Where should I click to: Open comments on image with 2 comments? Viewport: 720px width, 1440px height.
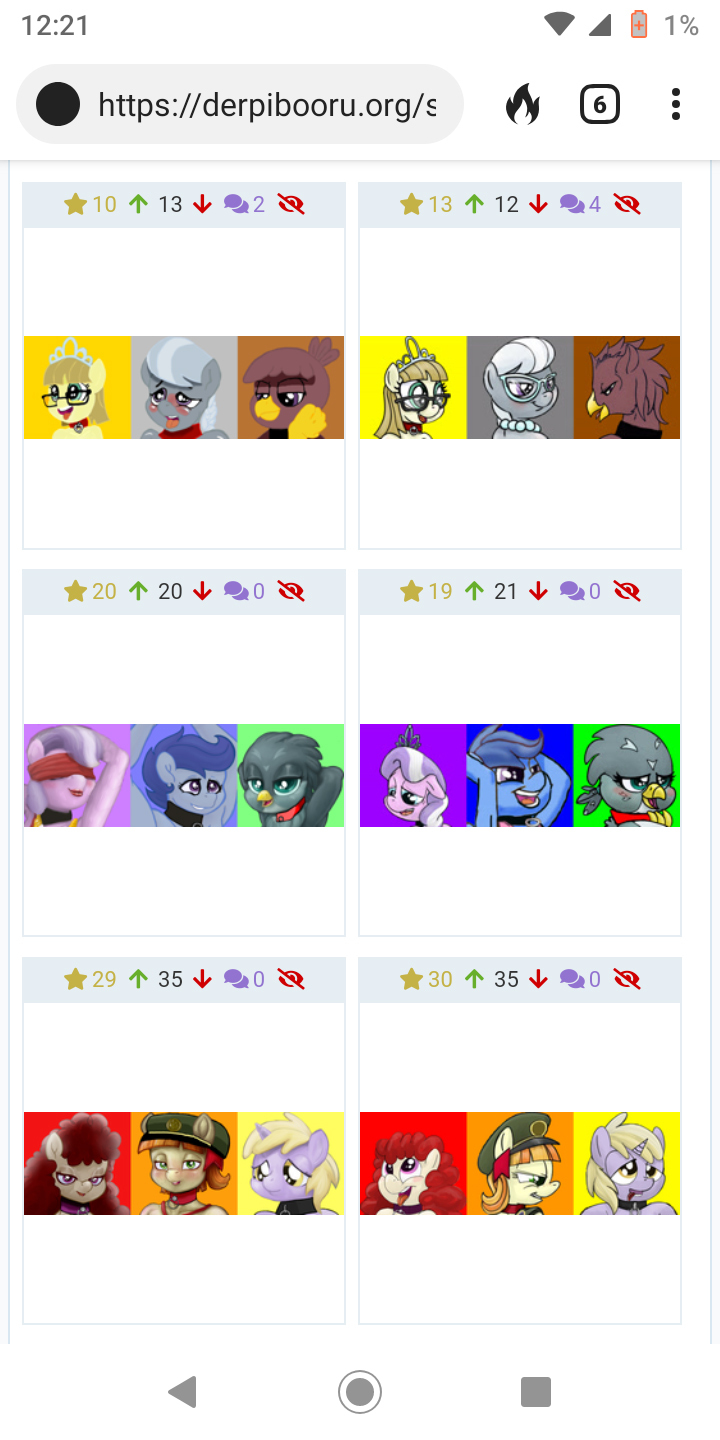245,205
